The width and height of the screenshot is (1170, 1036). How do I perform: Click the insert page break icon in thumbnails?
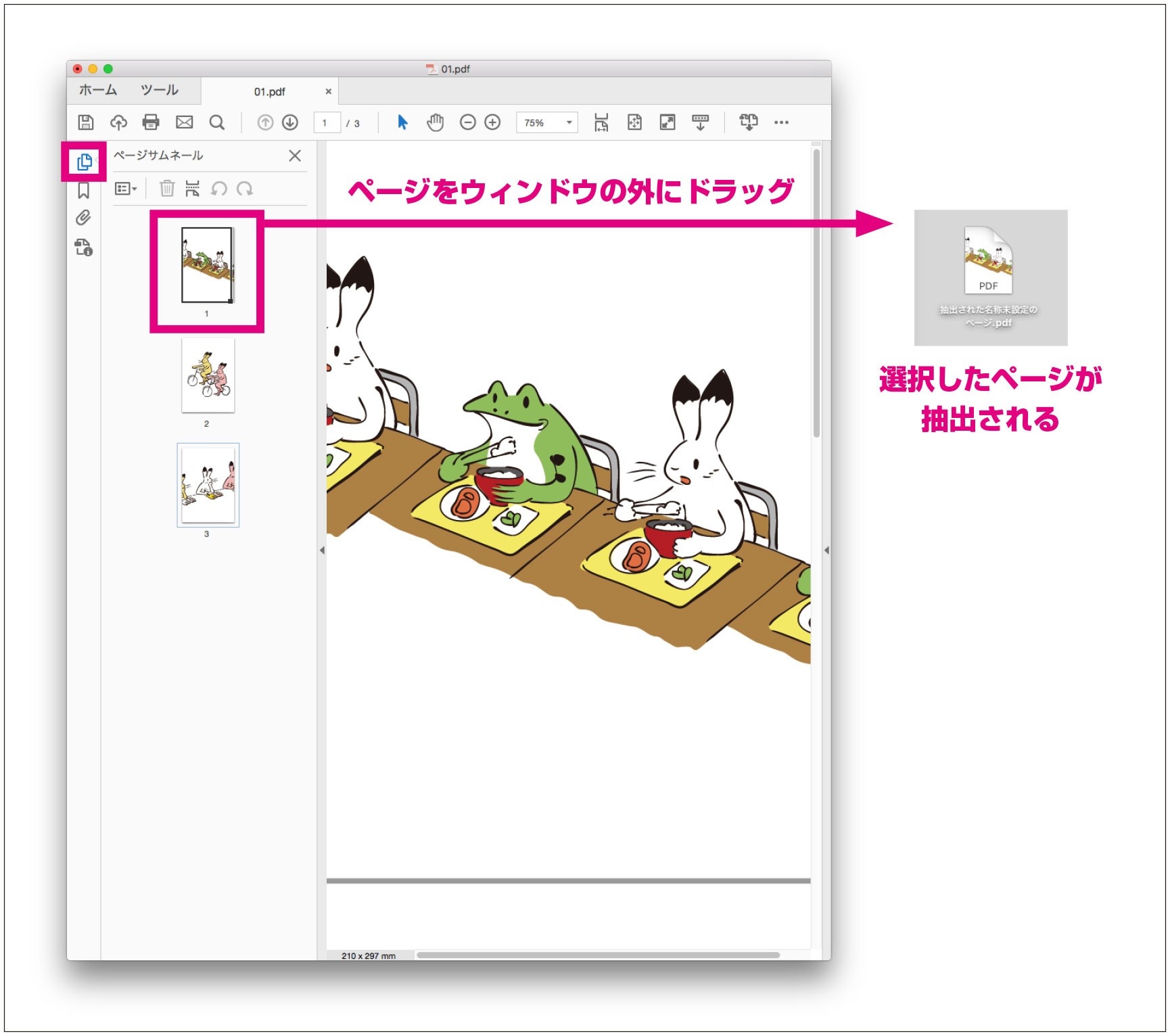[193, 188]
